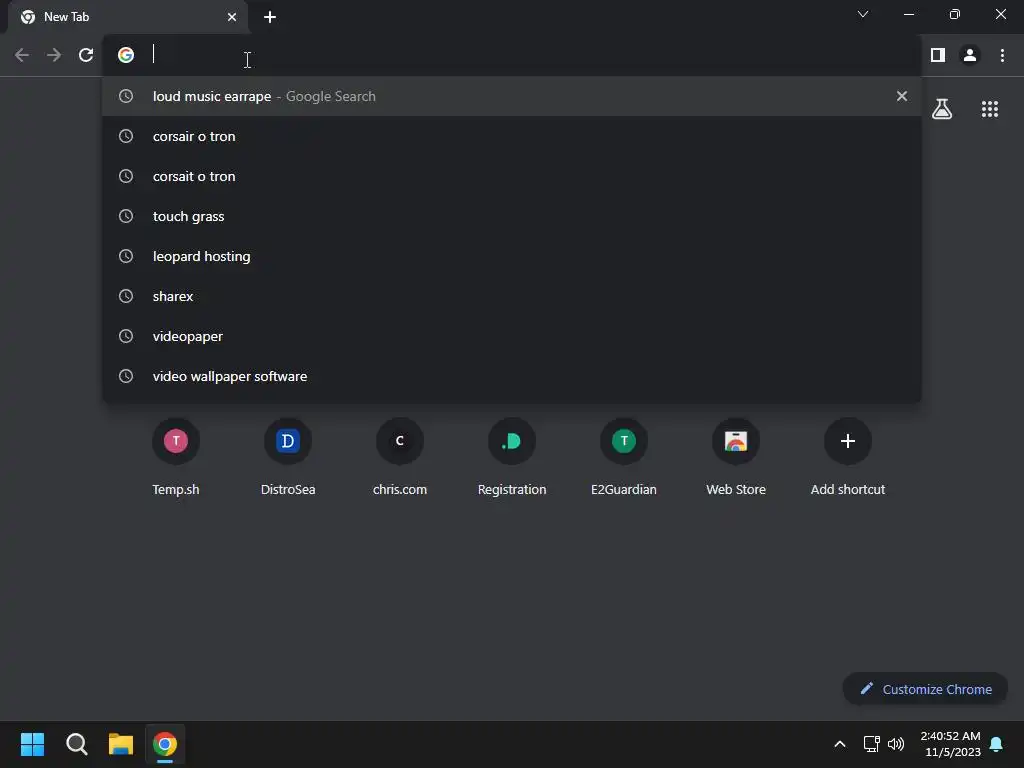Open the Windows Start menu
The height and width of the screenshot is (768, 1024).
pyautogui.click(x=32, y=744)
